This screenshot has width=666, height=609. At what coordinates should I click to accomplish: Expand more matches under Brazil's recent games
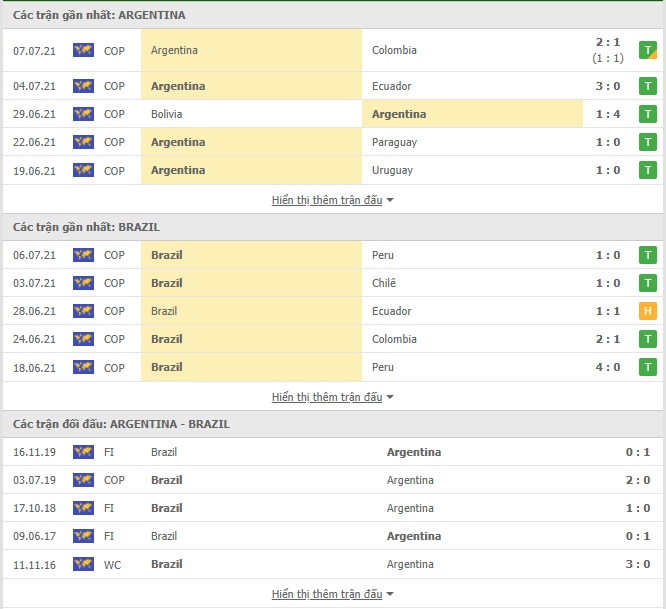tap(333, 397)
